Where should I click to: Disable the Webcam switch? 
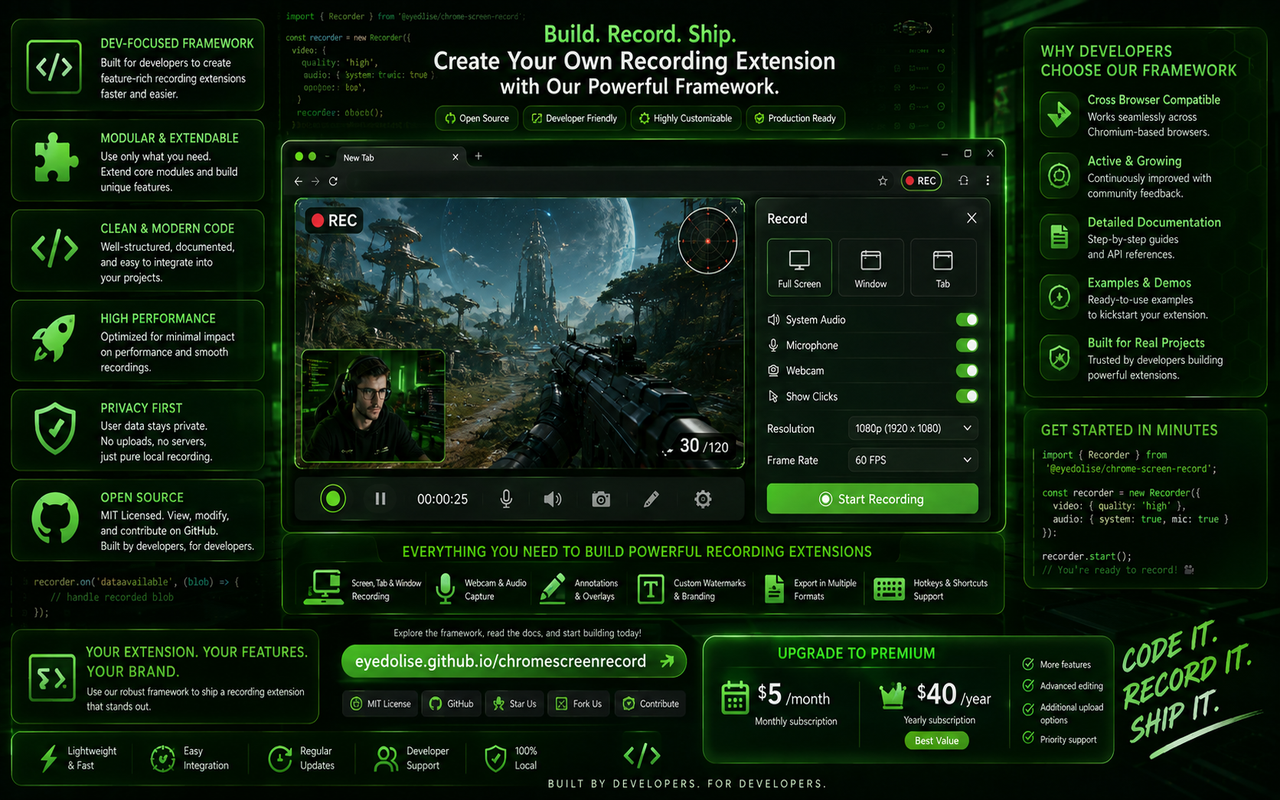tap(967, 371)
